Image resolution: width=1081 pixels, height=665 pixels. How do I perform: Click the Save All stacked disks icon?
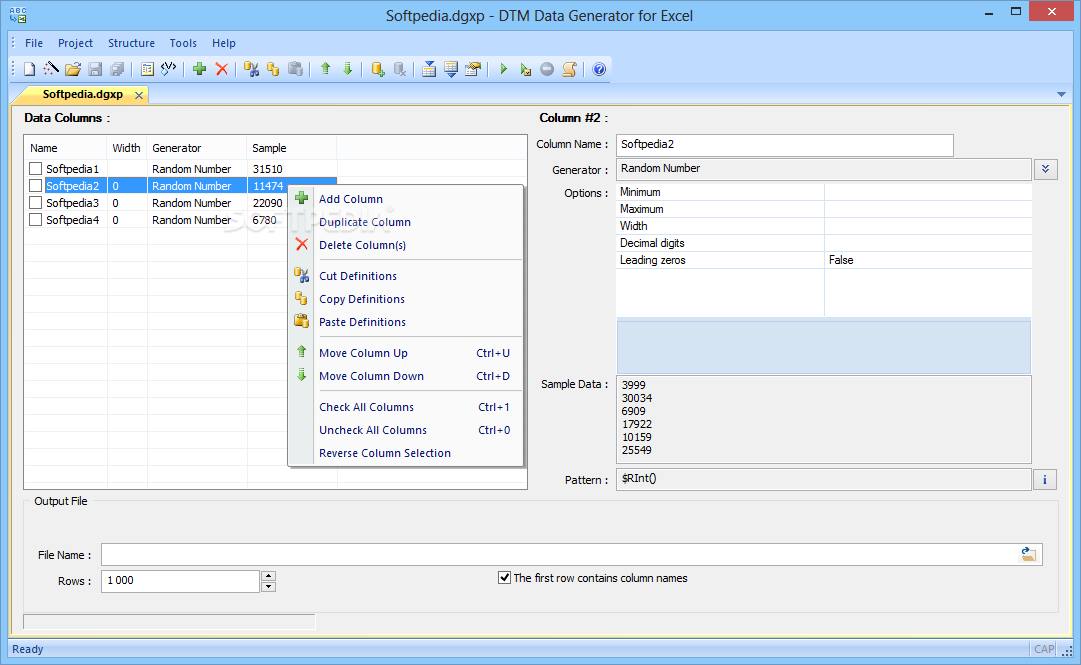pyautogui.click(x=117, y=69)
